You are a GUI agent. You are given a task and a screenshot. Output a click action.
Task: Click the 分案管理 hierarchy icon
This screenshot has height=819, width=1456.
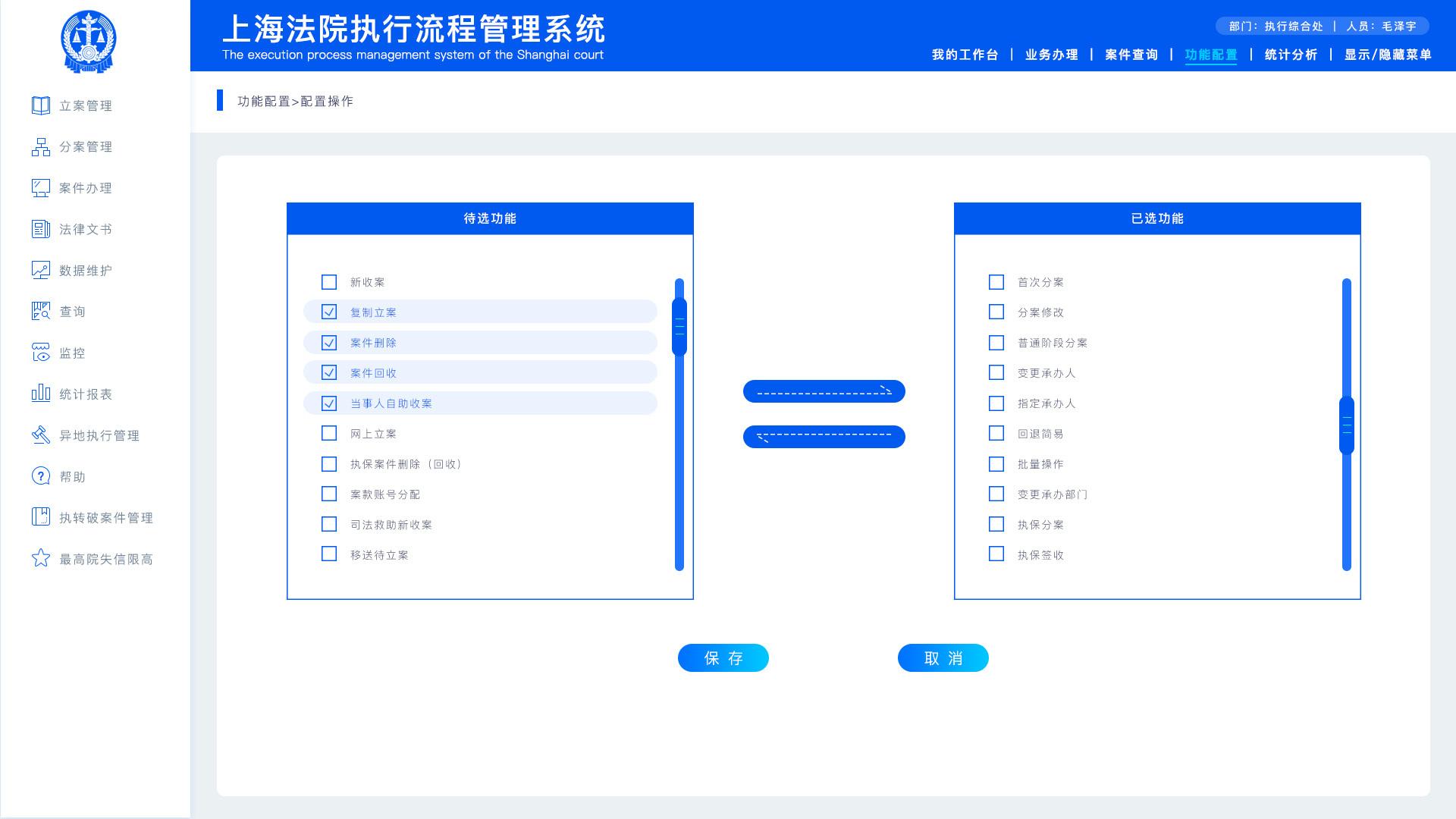click(40, 146)
